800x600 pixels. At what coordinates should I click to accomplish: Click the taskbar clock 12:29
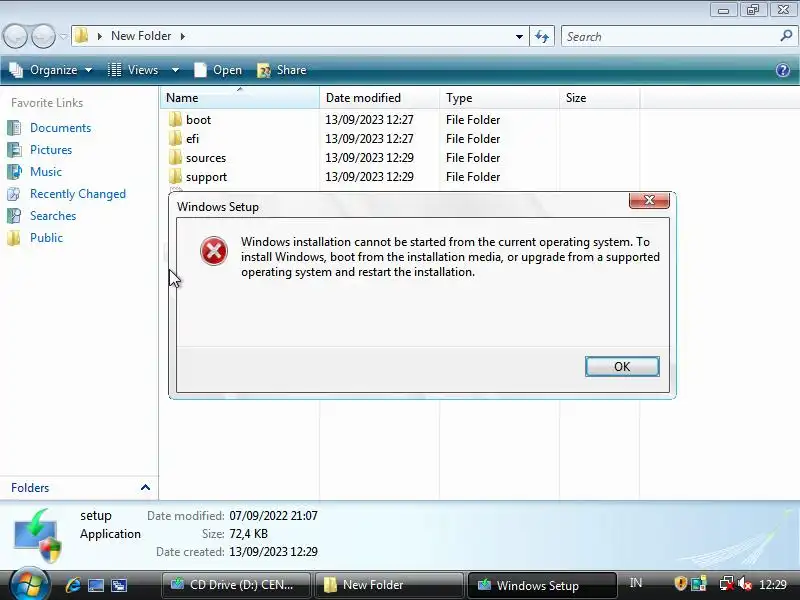pos(772,584)
